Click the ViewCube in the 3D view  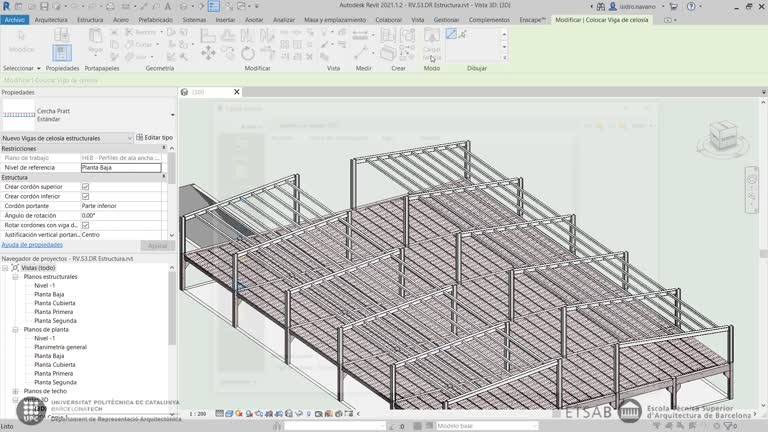(x=721, y=137)
